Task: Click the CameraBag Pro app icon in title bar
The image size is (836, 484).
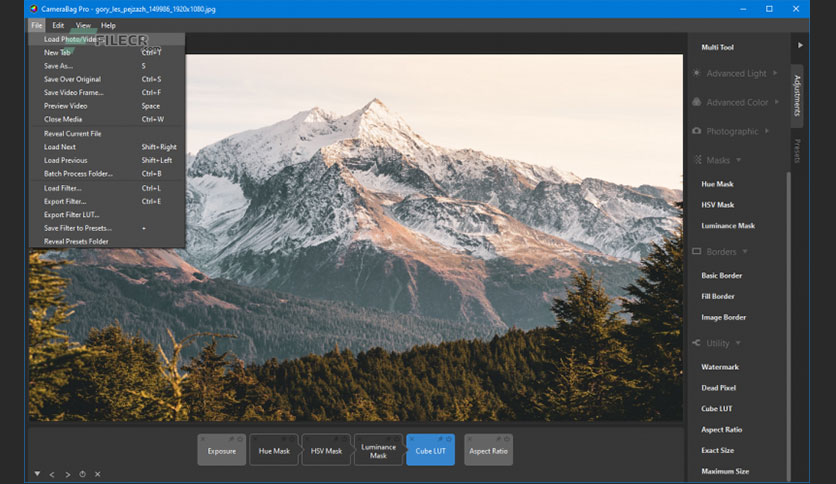Action: [x=34, y=9]
